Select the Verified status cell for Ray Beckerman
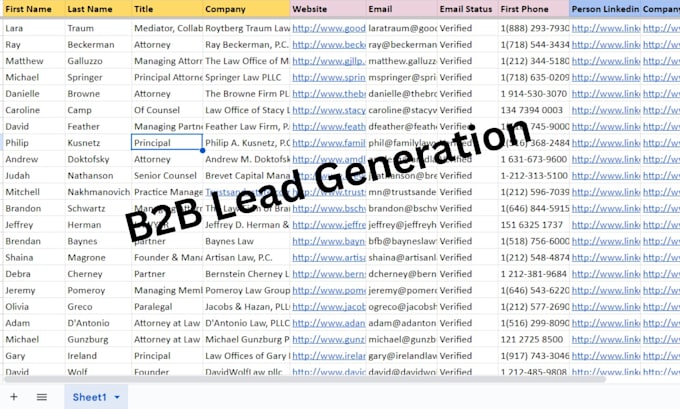 tap(468, 45)
